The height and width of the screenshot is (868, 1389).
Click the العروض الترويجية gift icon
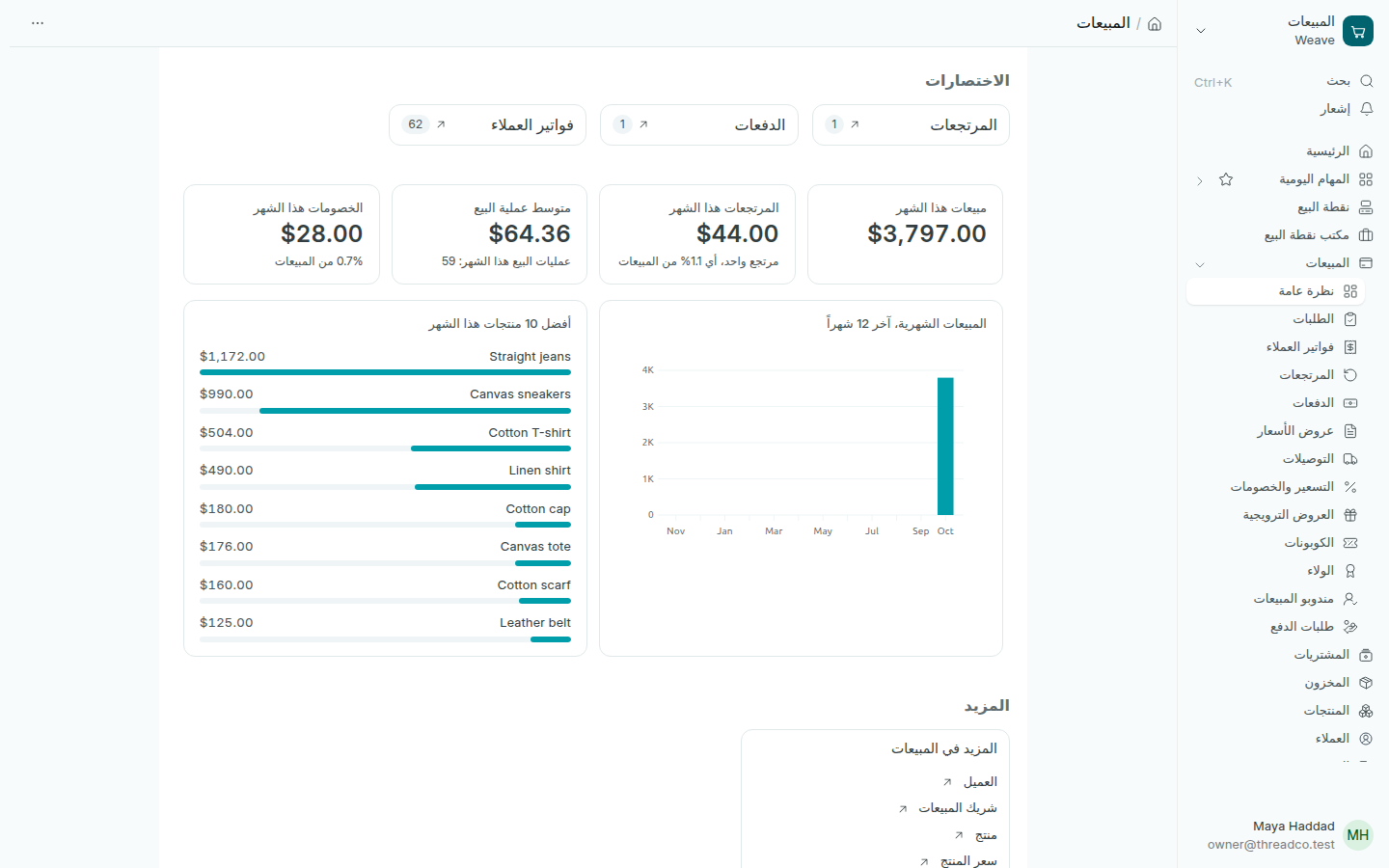pos(1350,515)
